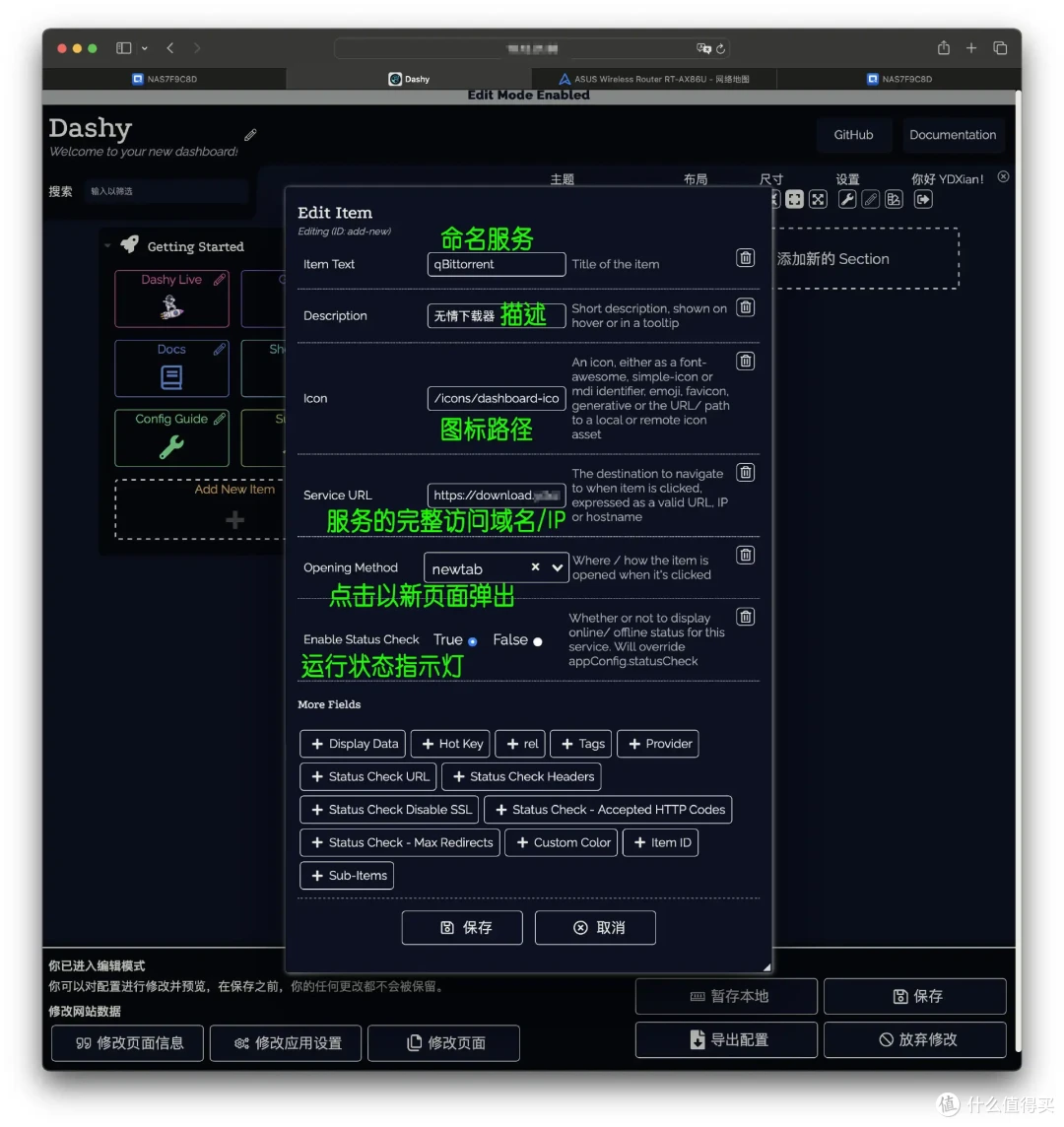Collapse the Getting Started section

coord(107,246)
